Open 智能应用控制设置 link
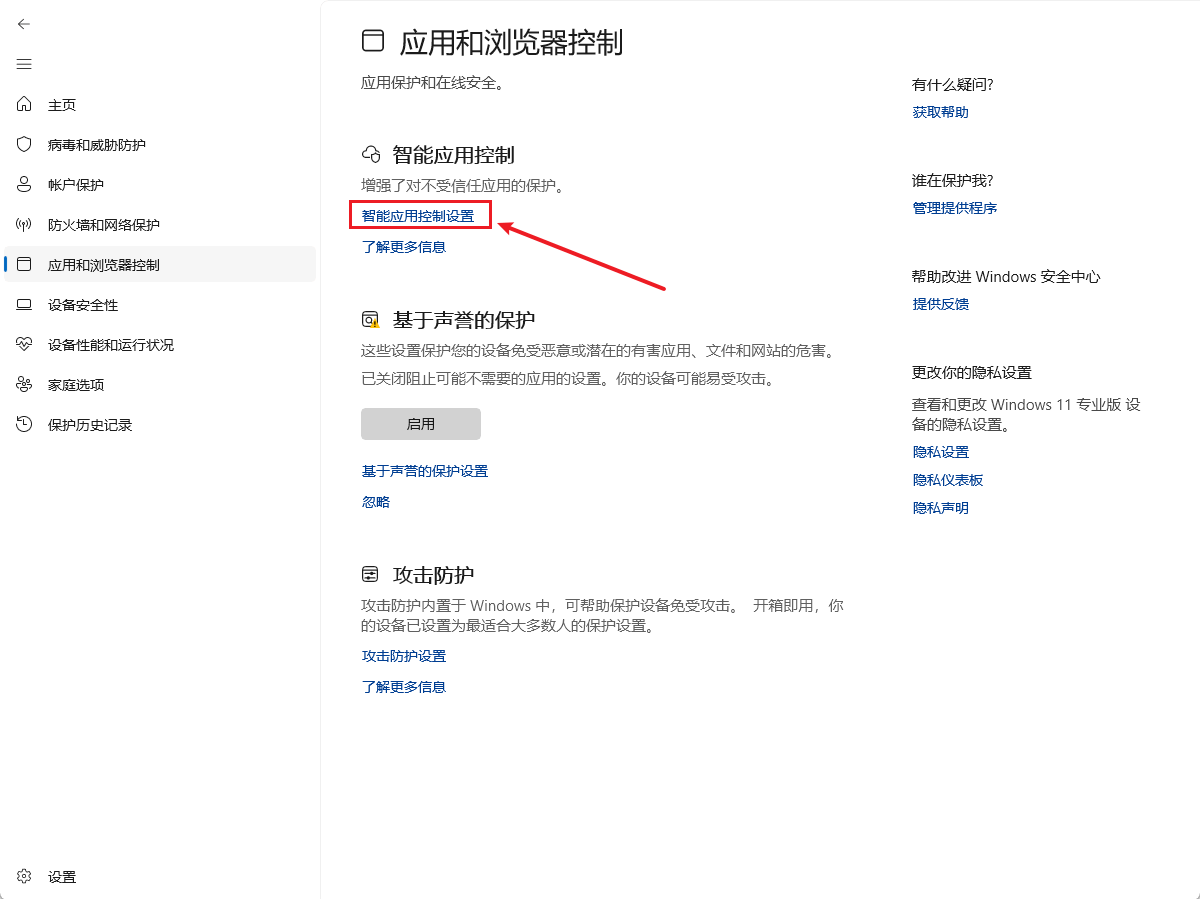This screenshot has height=899, width=1200. (x=418, y=216)
